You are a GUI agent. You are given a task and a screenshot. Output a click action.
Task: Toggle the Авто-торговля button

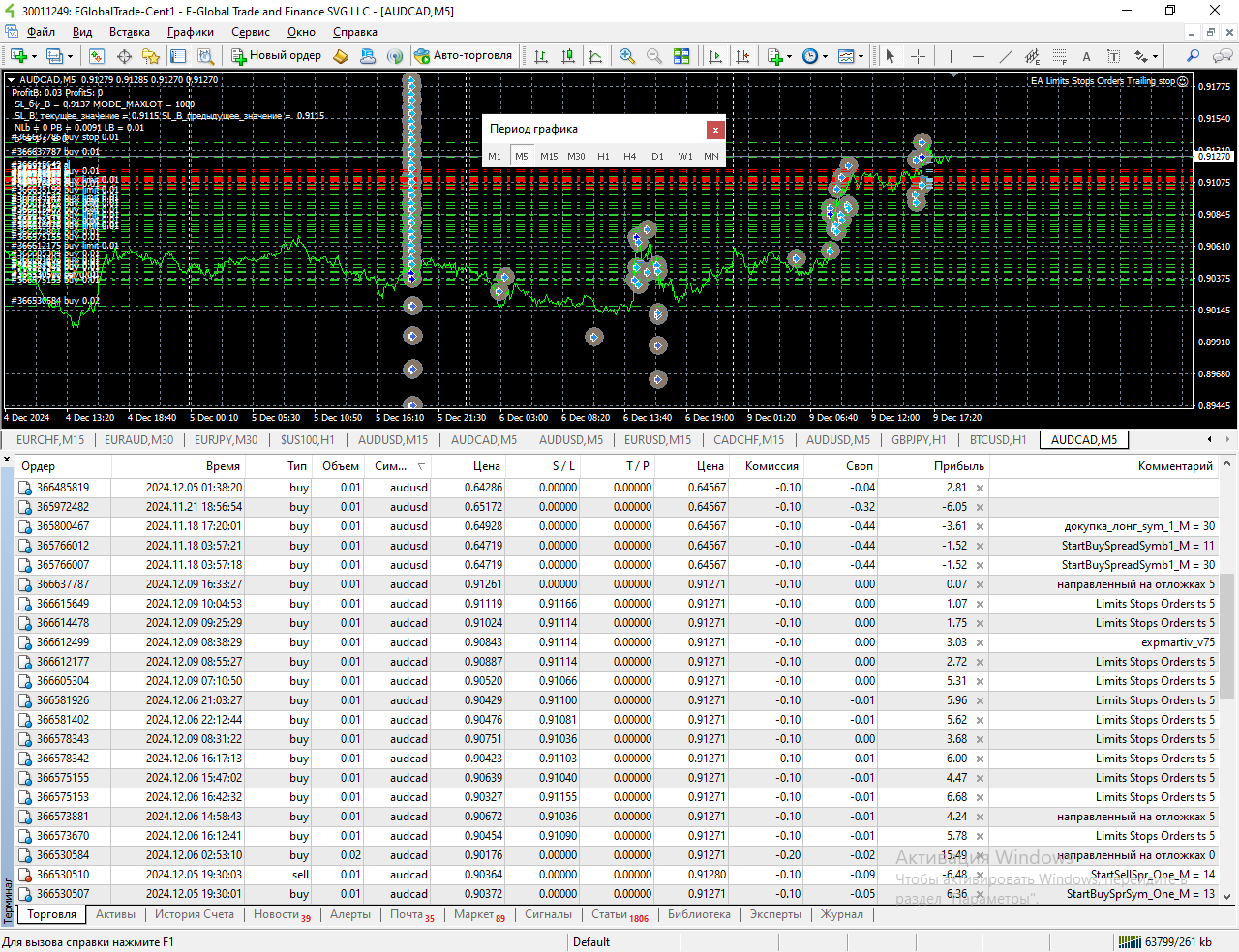coord(463,55)
